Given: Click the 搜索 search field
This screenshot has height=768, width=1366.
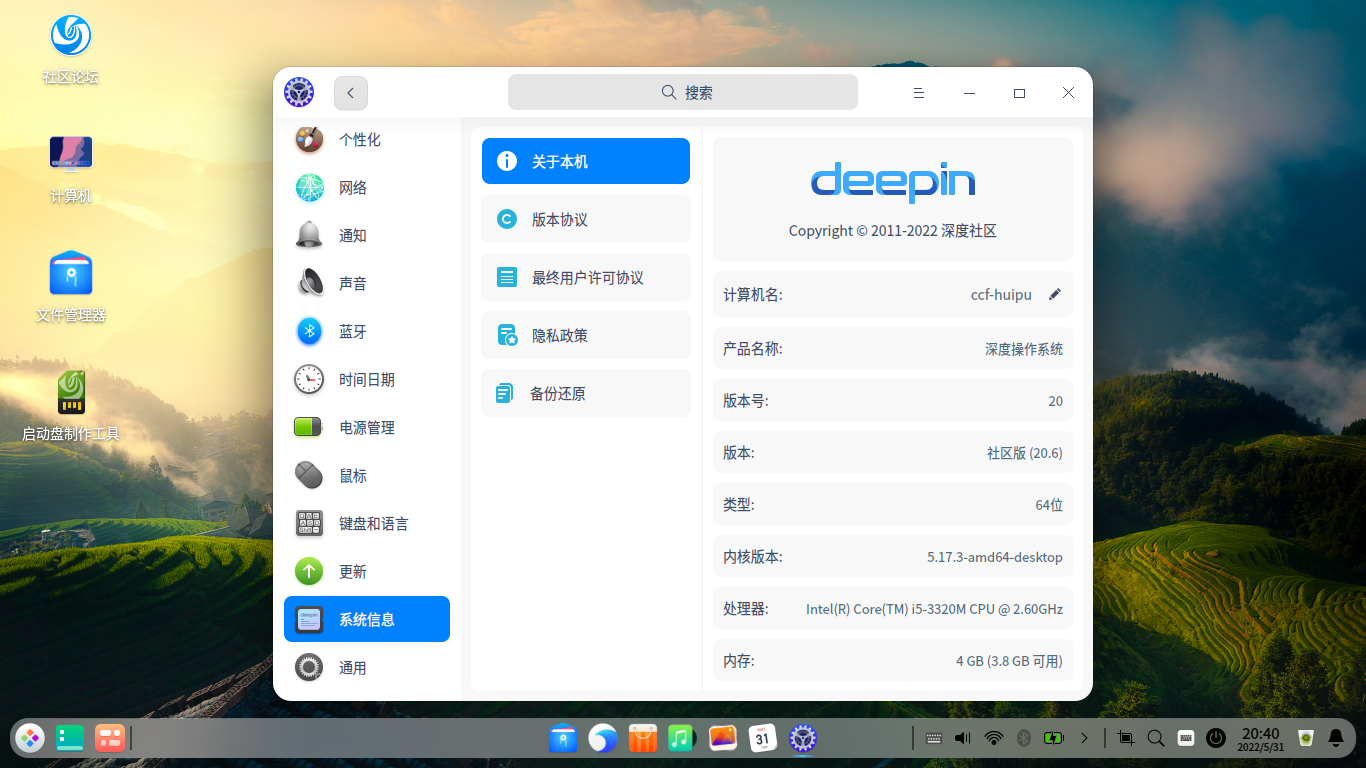Looking at the screenshot, I should pos(683,91).
